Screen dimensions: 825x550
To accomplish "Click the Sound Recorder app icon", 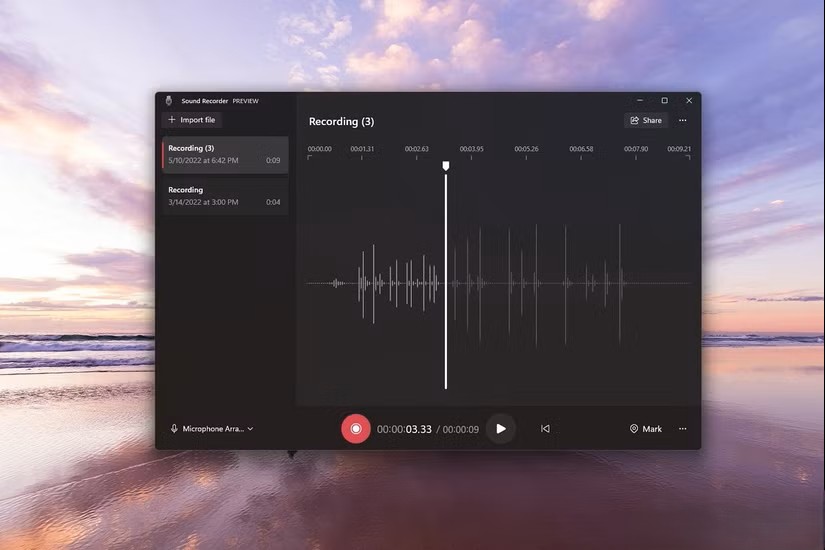I will pyautogui.click(x=168, y=101).
